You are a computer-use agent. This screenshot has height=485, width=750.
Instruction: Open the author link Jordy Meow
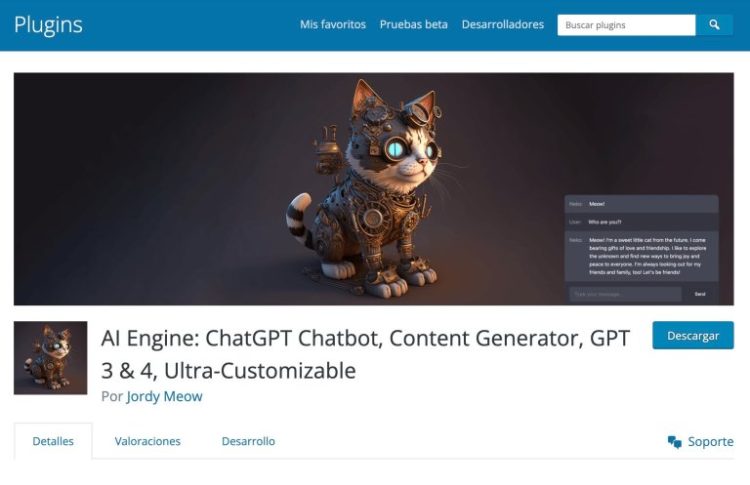pos(165,397)
